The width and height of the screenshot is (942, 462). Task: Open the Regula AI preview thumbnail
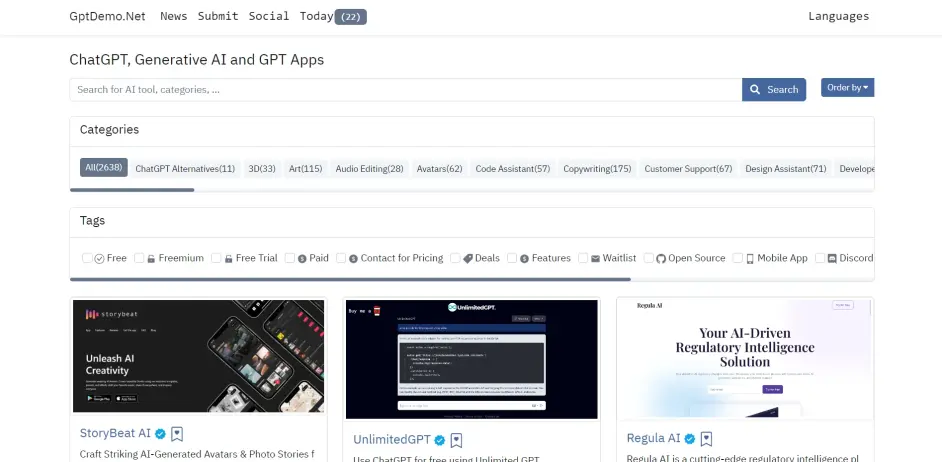pyautogui.click(x=745, y=358)
